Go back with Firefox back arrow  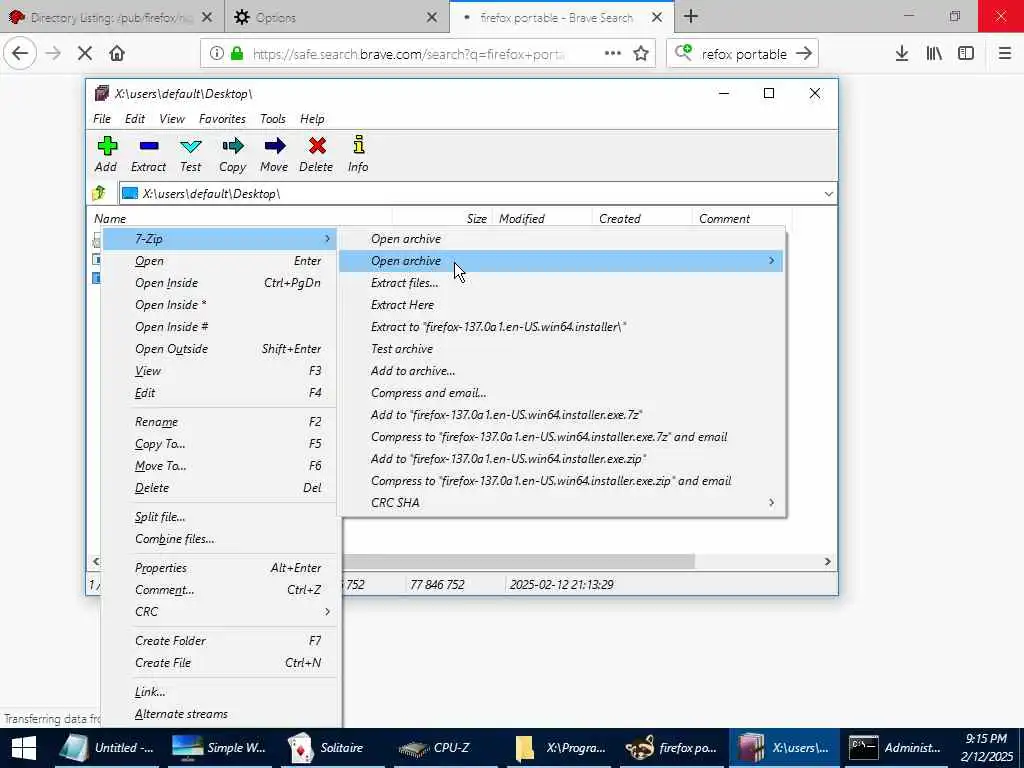(x=20, y=53)
